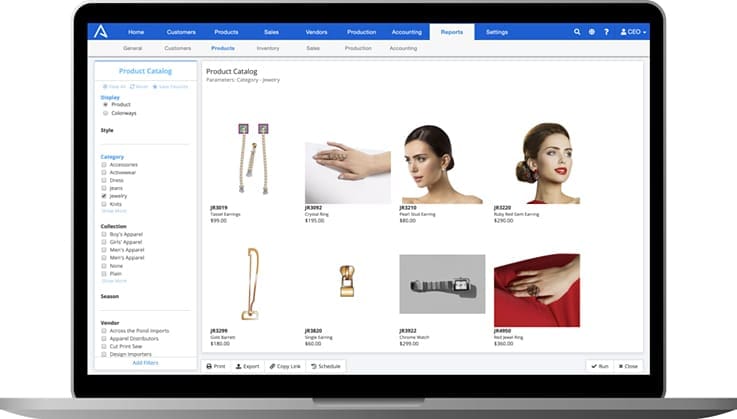This screenshot has width=737, height=419.
Task: Open the globe icon in the header
Action: pyautogui.click(x=591, y=32)
